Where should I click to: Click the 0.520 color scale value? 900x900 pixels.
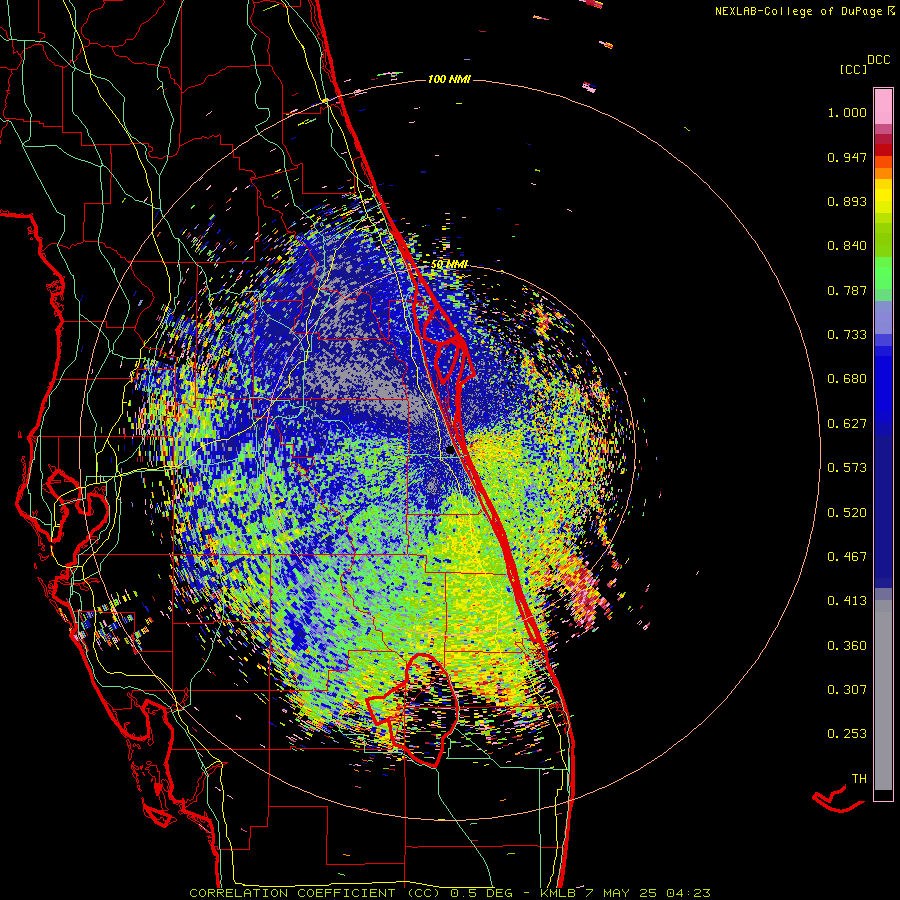click(x=847, y=513)
